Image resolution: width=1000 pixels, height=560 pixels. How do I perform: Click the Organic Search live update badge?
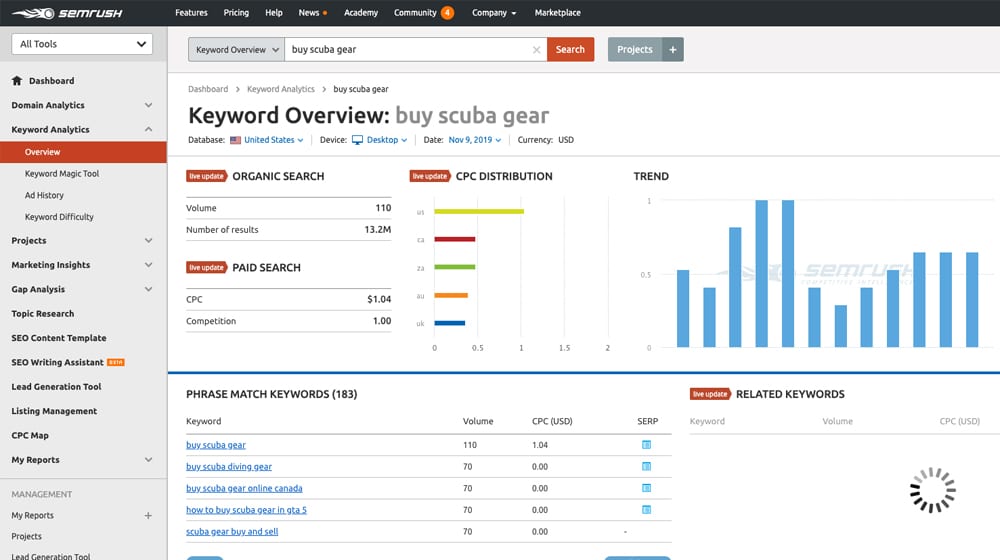(207, 176)
